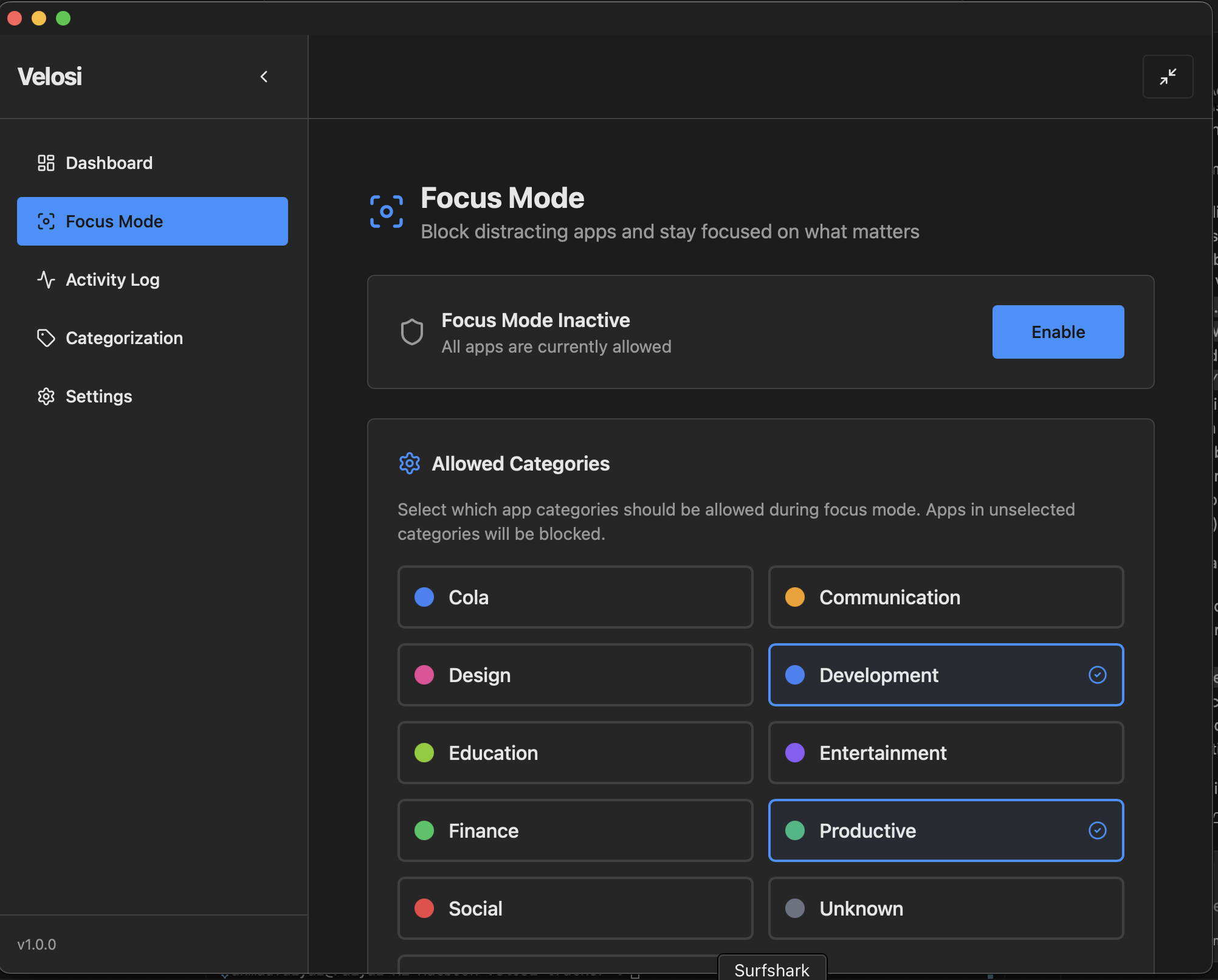
Task: Click the lime dot on Education
Action: (x=424, y=753)
